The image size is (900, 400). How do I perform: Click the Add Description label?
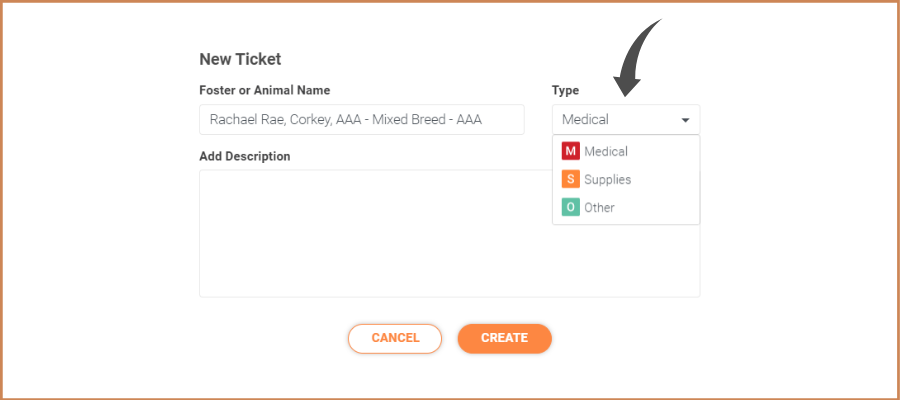tap(245, 156)
